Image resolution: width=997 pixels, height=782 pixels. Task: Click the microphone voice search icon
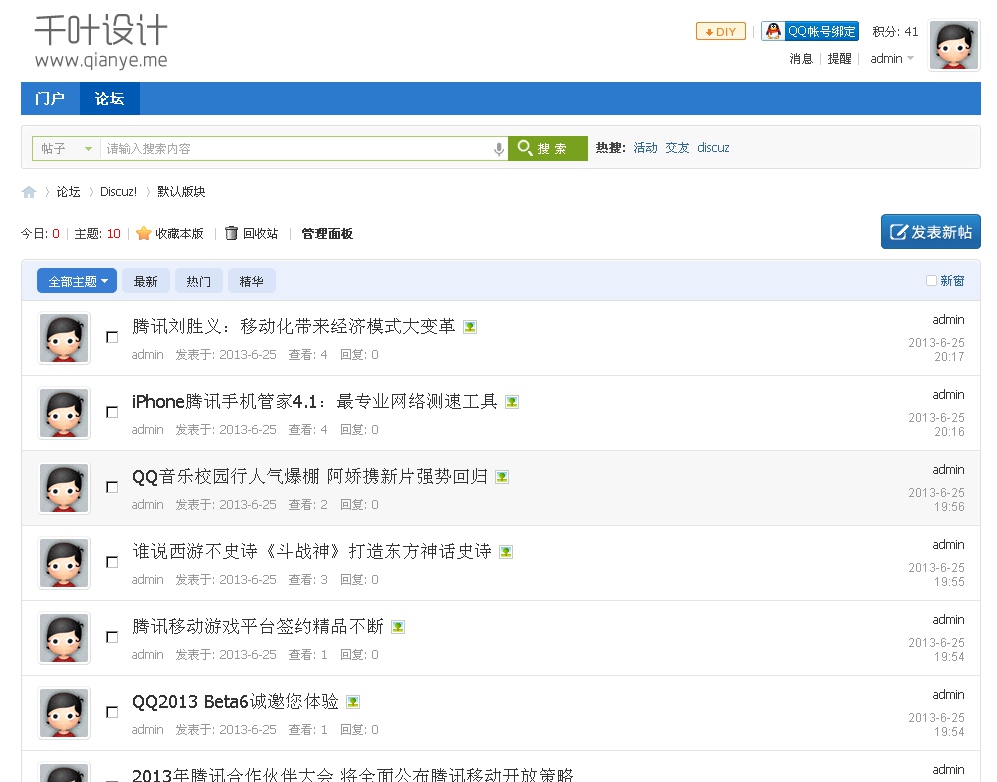click(498, 149)
